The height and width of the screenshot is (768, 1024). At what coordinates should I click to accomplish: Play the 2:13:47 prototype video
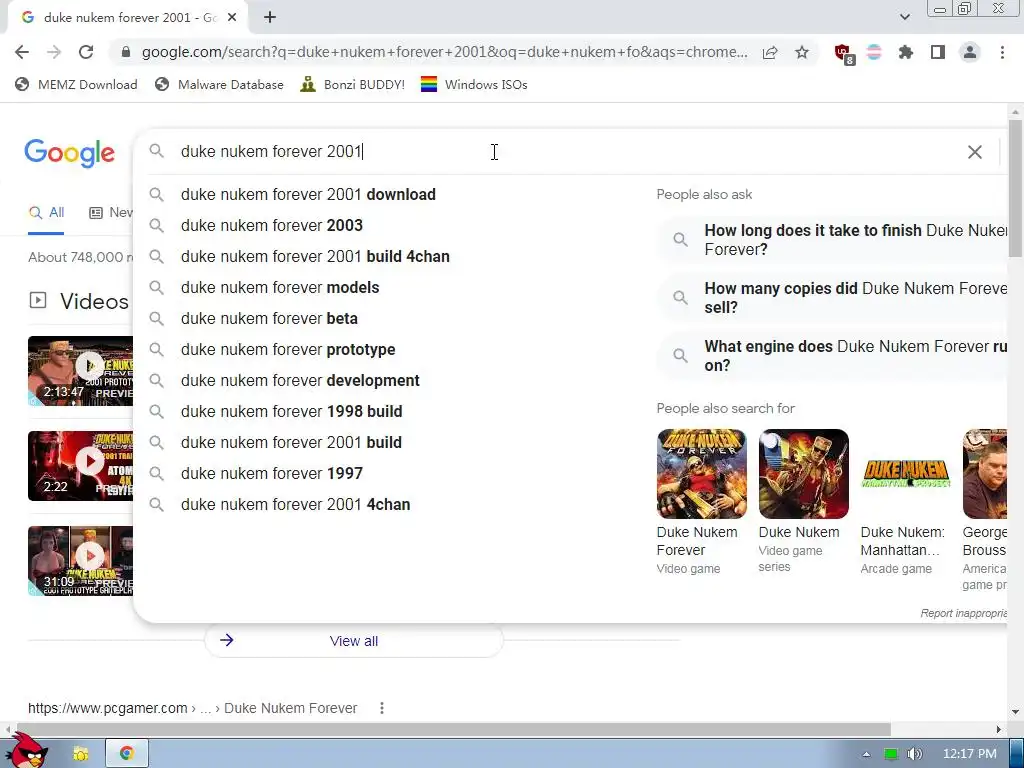point(80,371)
